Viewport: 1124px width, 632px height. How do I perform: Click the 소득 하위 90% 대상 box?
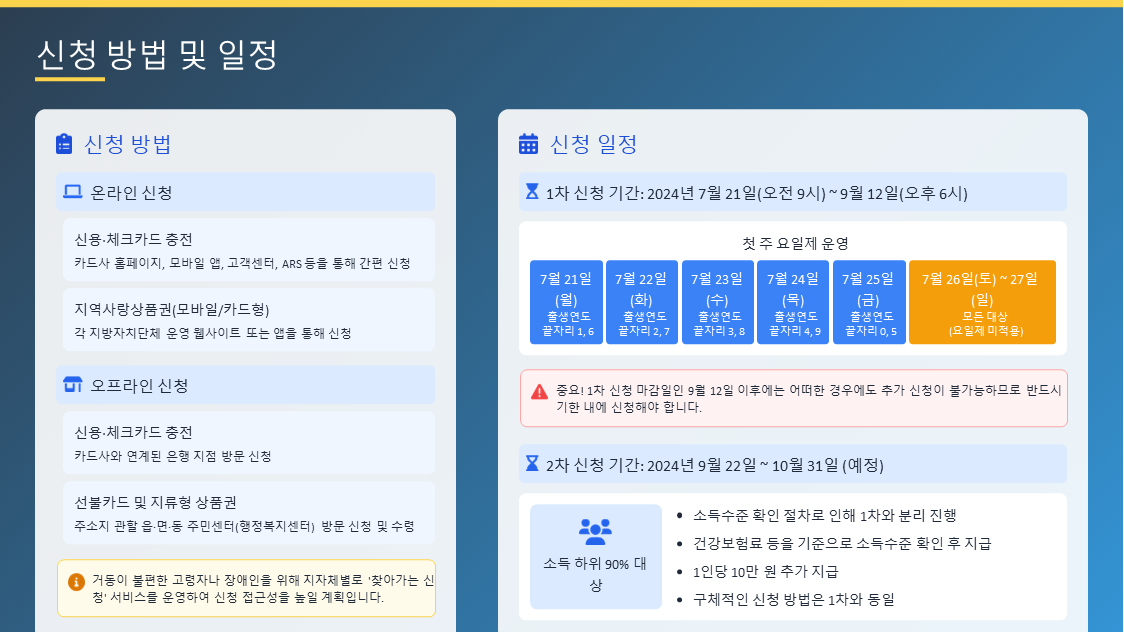coord(596,557)
